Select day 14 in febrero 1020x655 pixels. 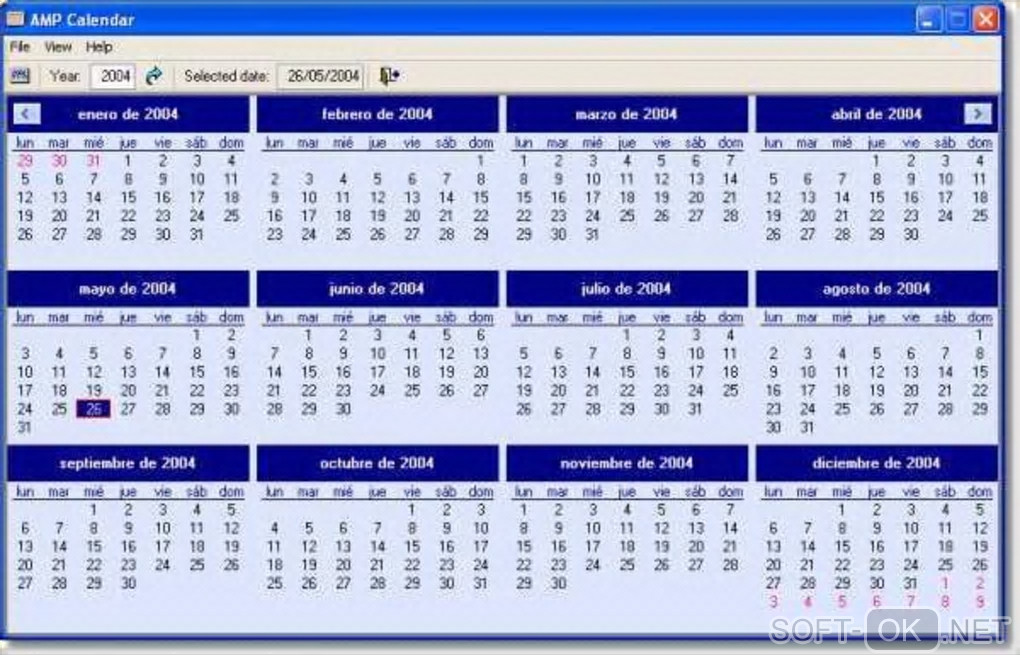pos(446,197)
